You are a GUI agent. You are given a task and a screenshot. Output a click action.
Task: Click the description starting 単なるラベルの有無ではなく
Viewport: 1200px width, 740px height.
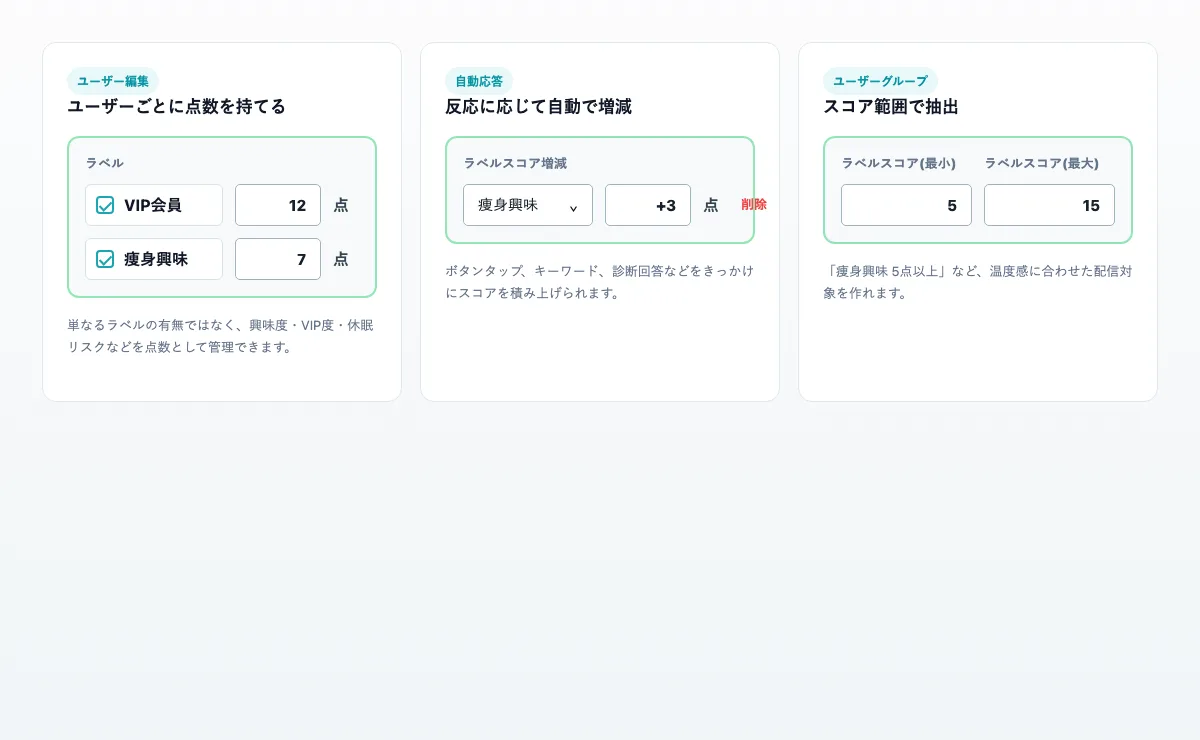point(221,336)
